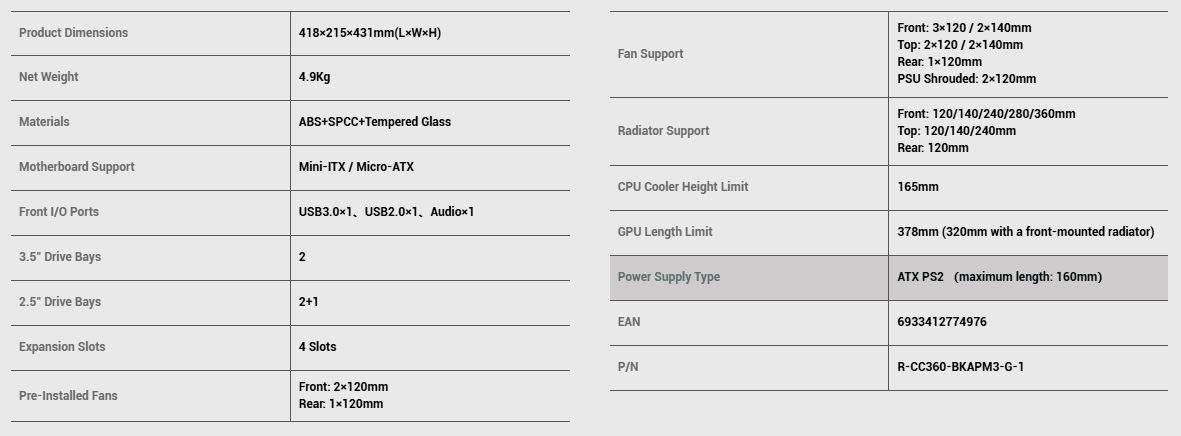This screenshot has width=1181, height=436.
Task: Click the 2.5" Drive Bays value 2+1
Action: point(309,302)
